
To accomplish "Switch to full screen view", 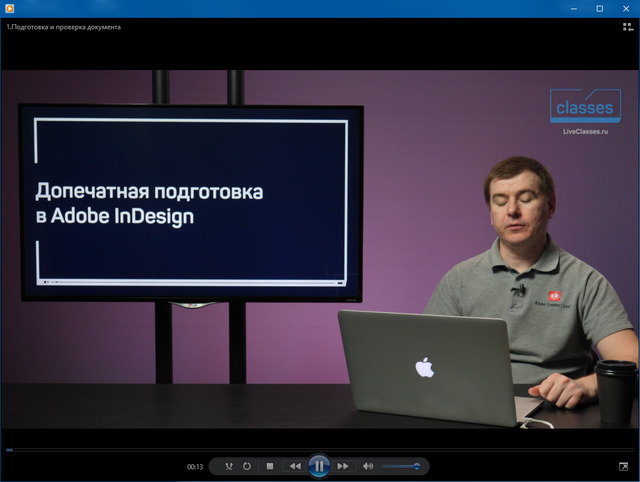I will pos(624,466).
